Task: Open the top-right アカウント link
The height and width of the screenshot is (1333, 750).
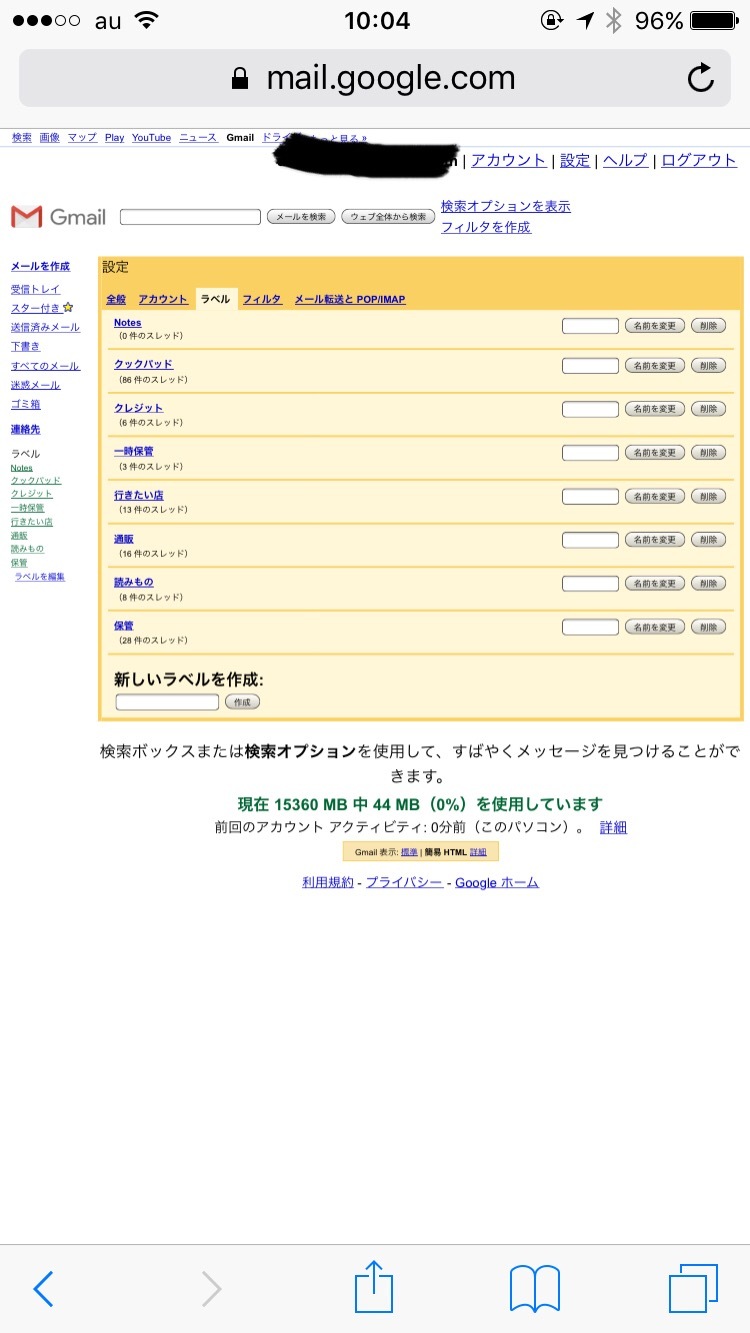Action: coord(509,160)
